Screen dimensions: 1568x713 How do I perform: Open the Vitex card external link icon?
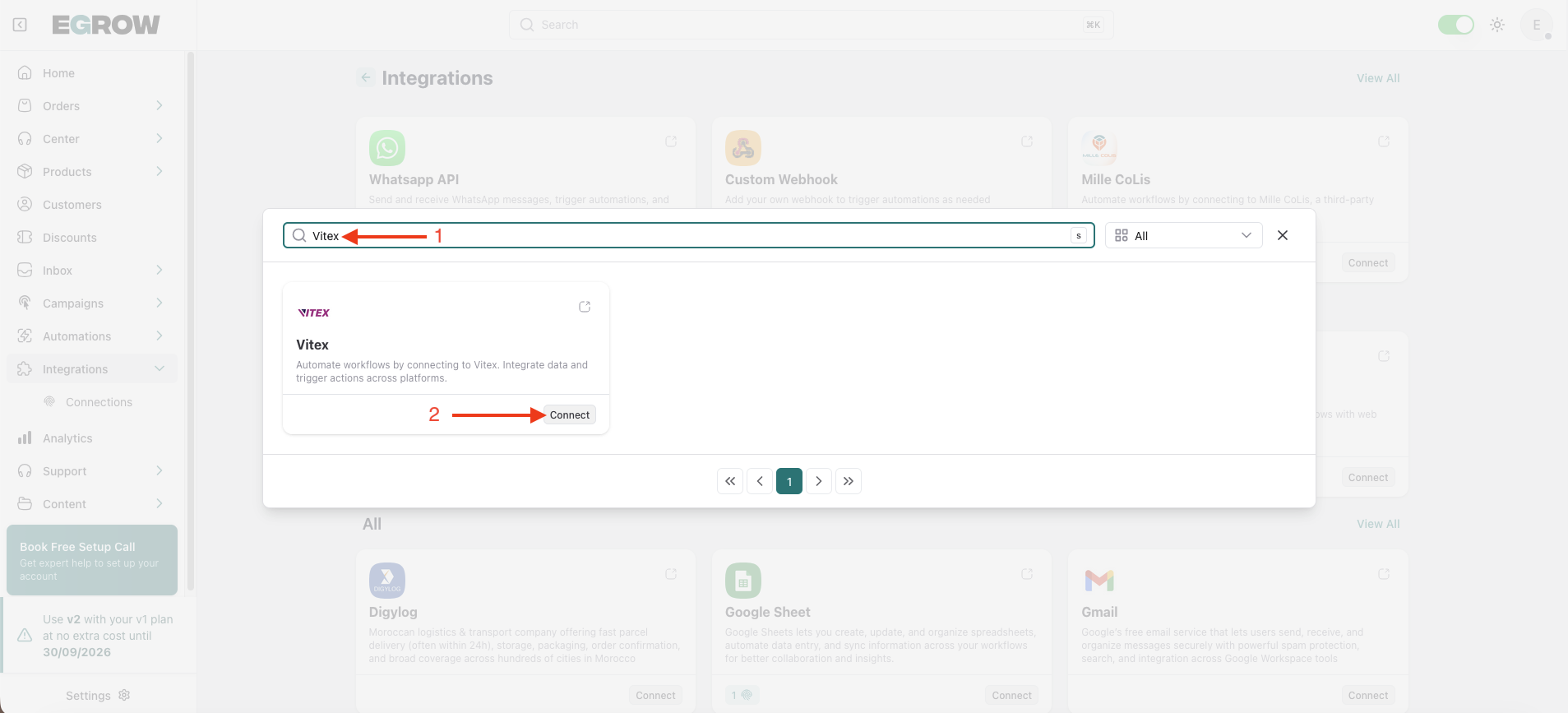[585, 307]
